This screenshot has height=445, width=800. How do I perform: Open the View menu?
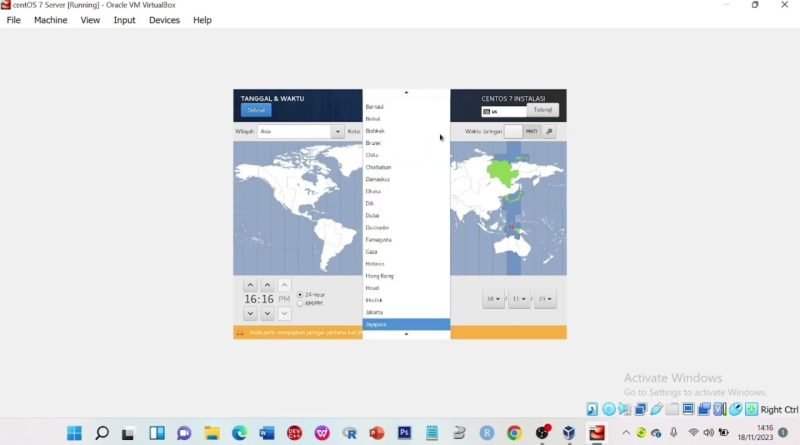(90, 20)
